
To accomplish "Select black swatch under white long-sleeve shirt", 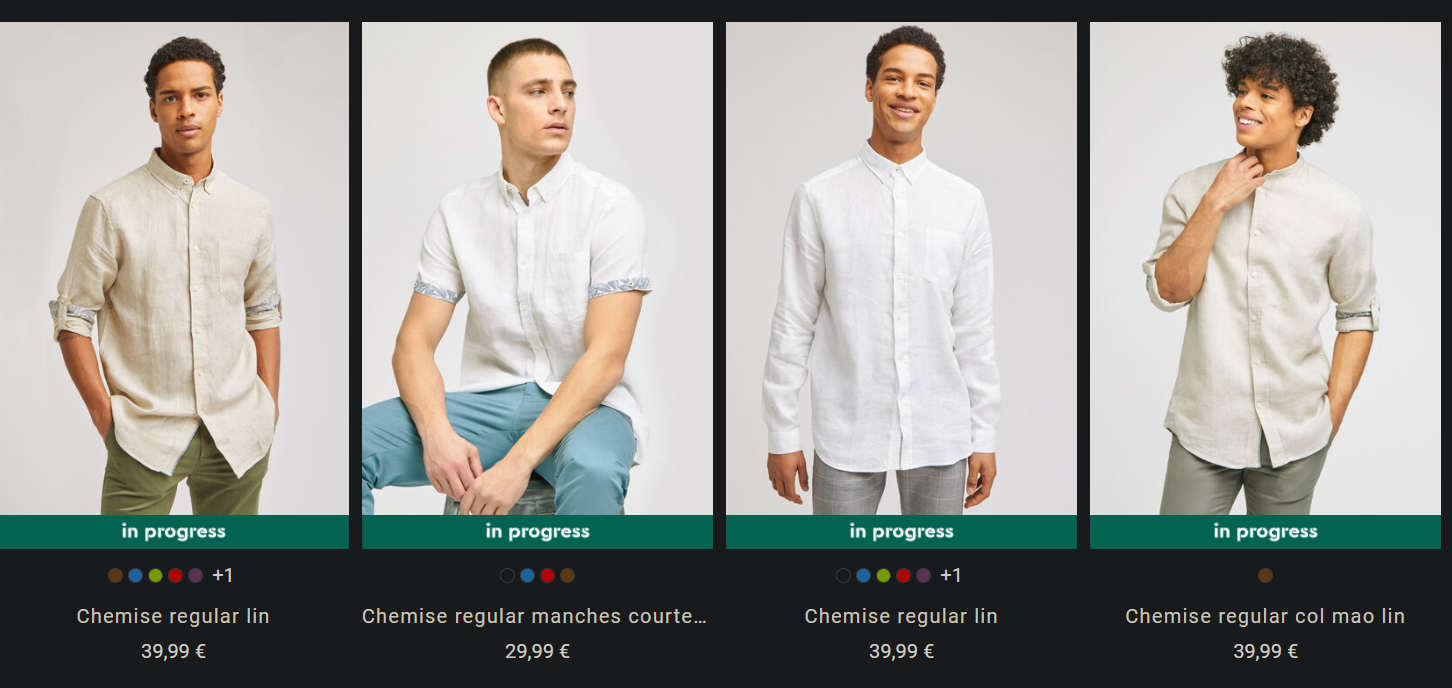I will 843,575.
